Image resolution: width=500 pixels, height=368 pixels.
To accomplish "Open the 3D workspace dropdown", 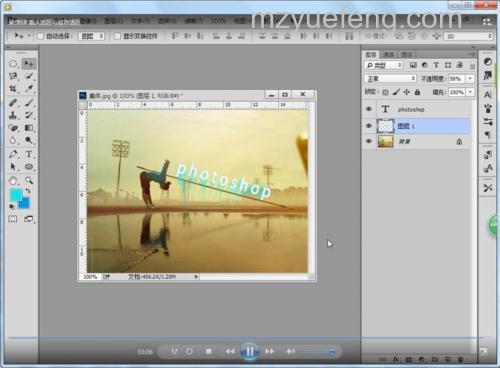I will [468, 36].
